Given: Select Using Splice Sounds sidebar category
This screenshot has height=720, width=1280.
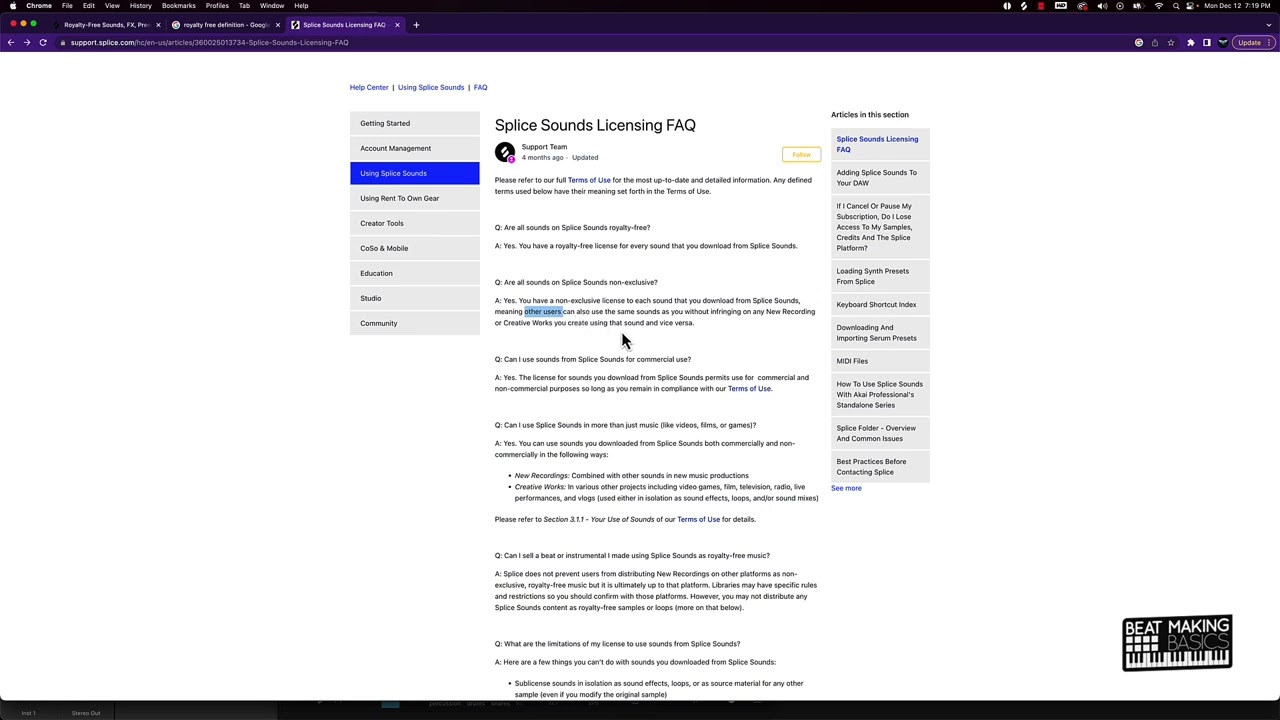Looking at the screenshot, I should [x=414, y=173].
